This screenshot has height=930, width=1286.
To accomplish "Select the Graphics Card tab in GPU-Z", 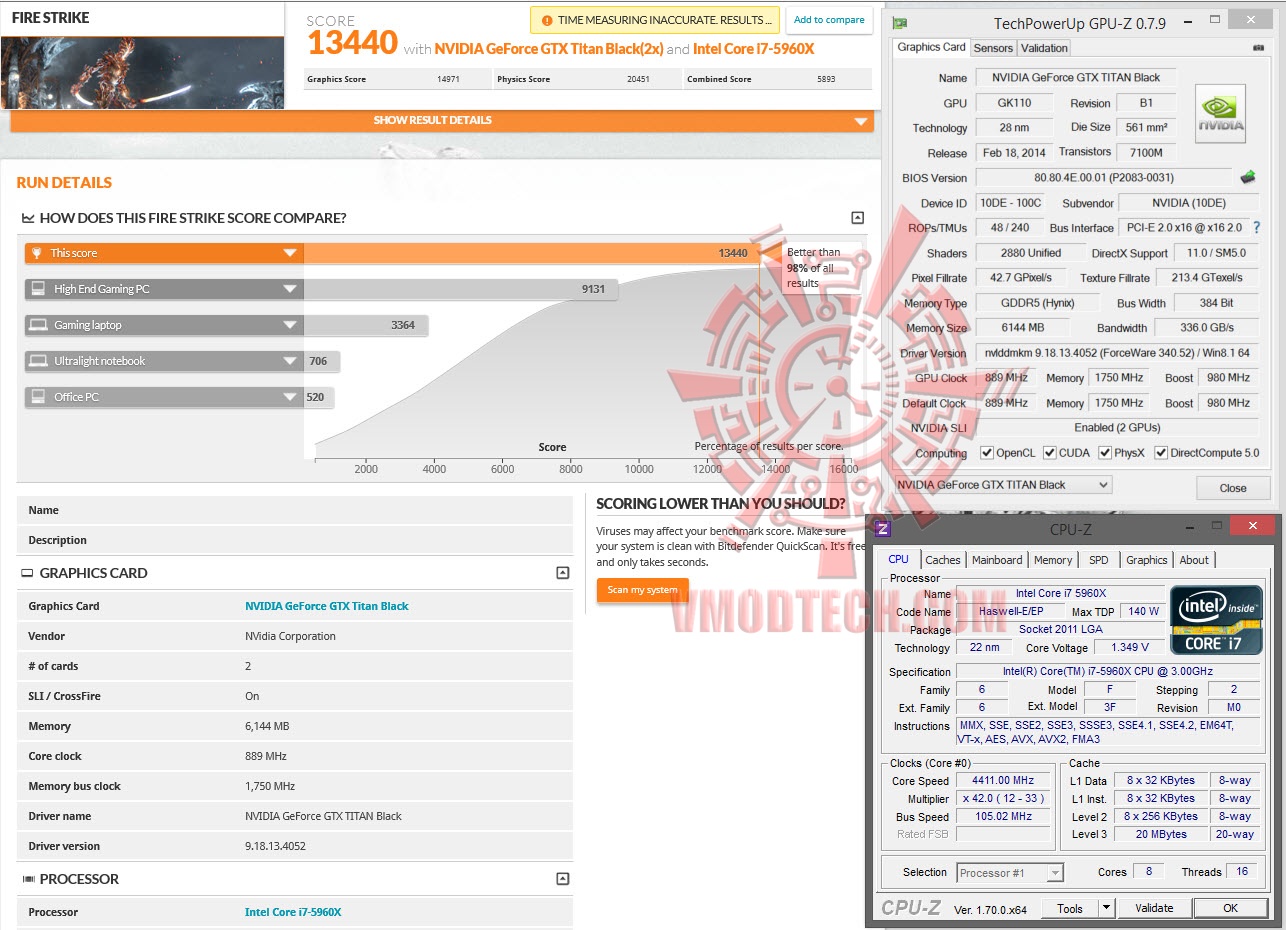I will tap(932, 47).
